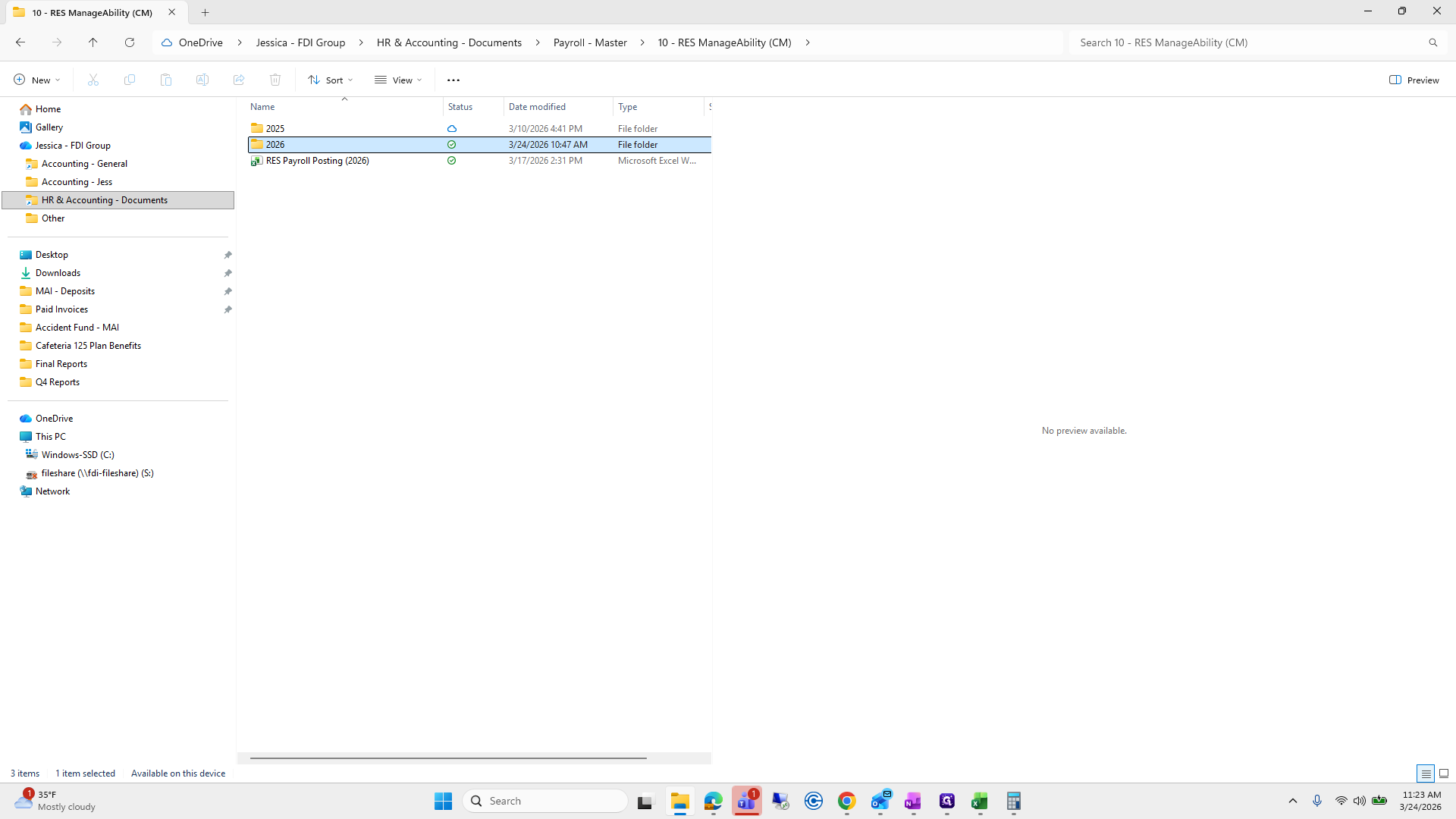Open the New item dropdown
Viewport: 1456px width, 819px height.
point(36,80)
